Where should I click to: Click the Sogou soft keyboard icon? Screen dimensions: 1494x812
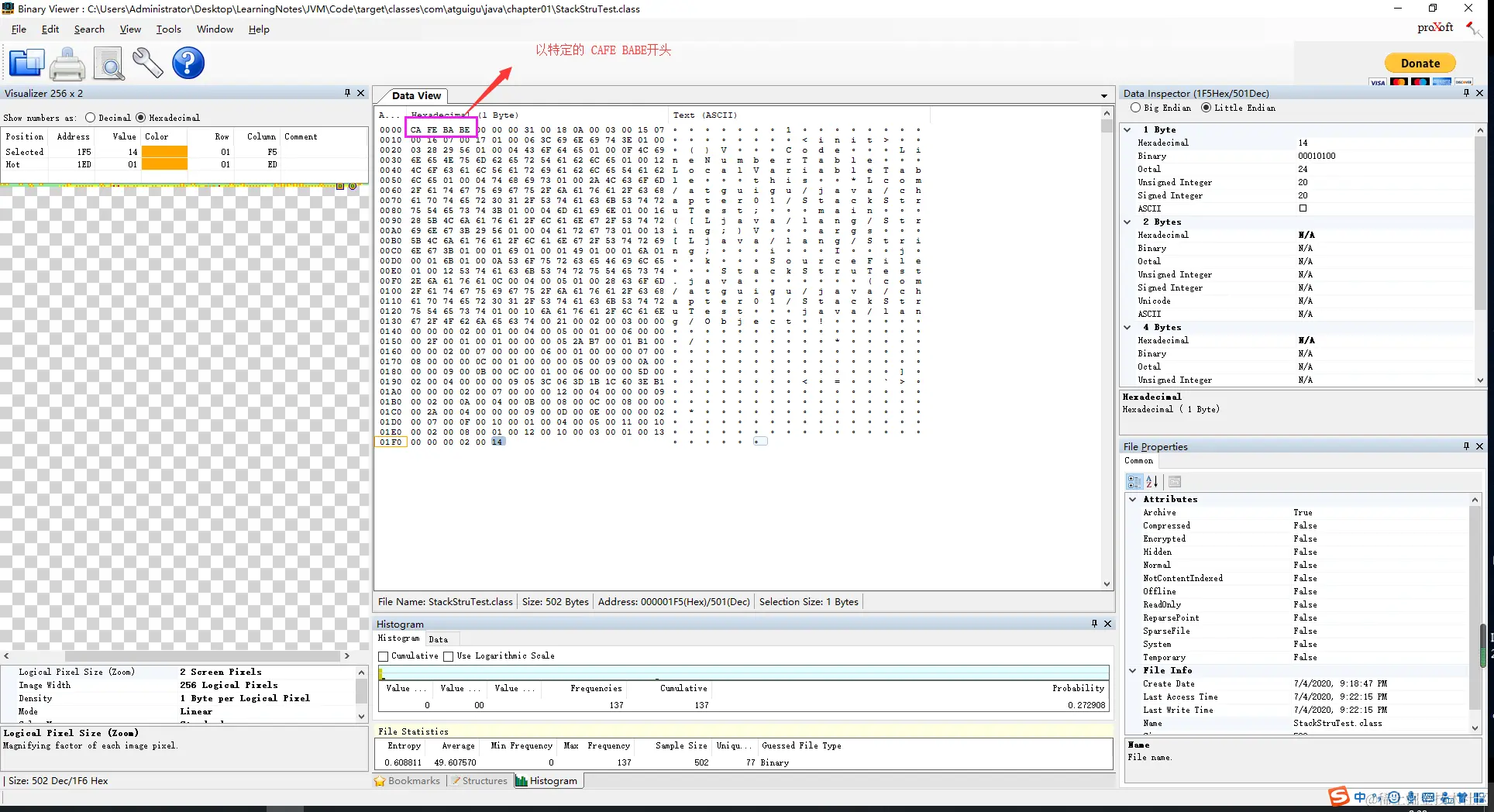point(1428,797)
